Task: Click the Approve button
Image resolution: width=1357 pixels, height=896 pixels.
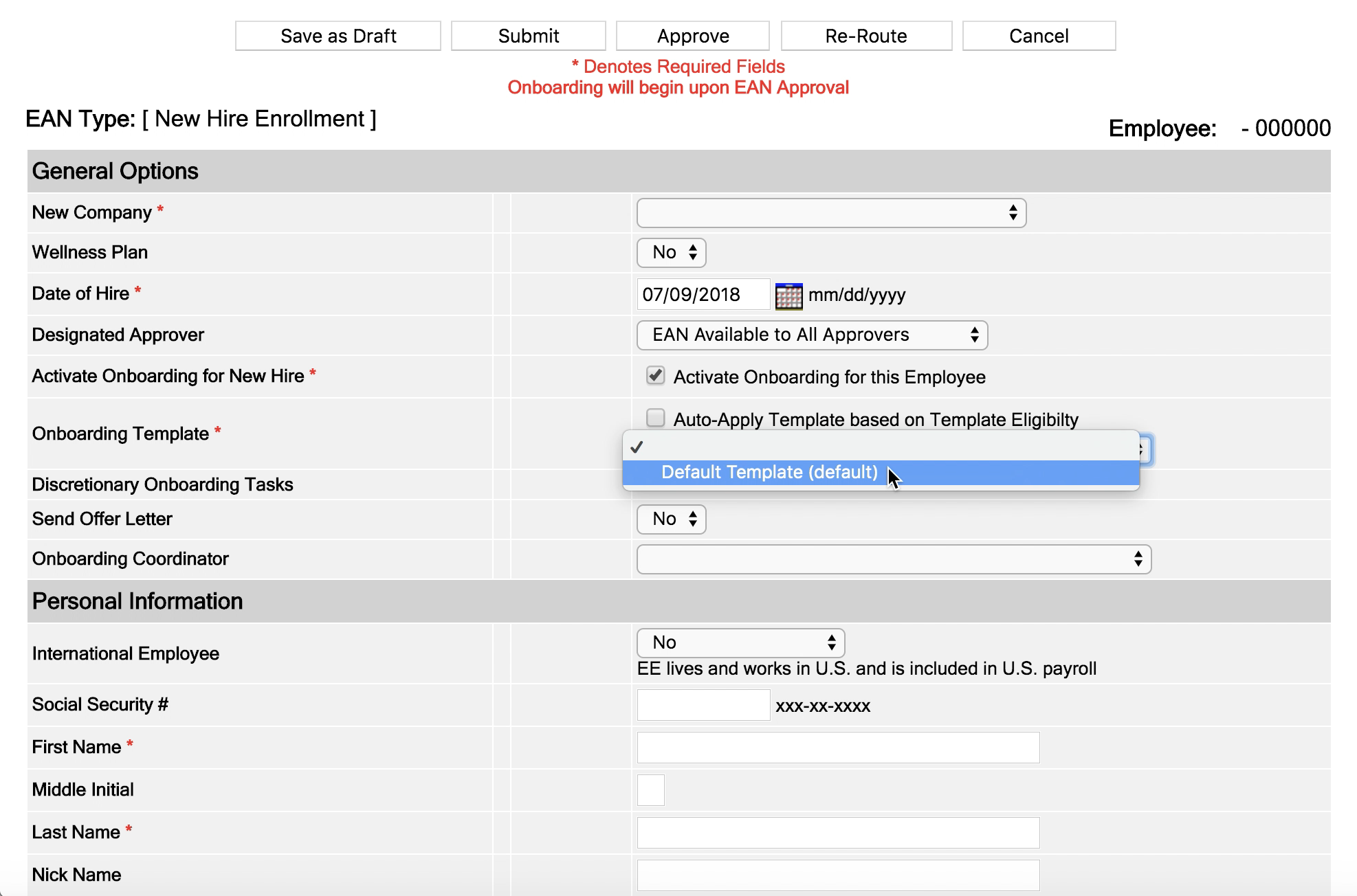Action: pos(692,36)
